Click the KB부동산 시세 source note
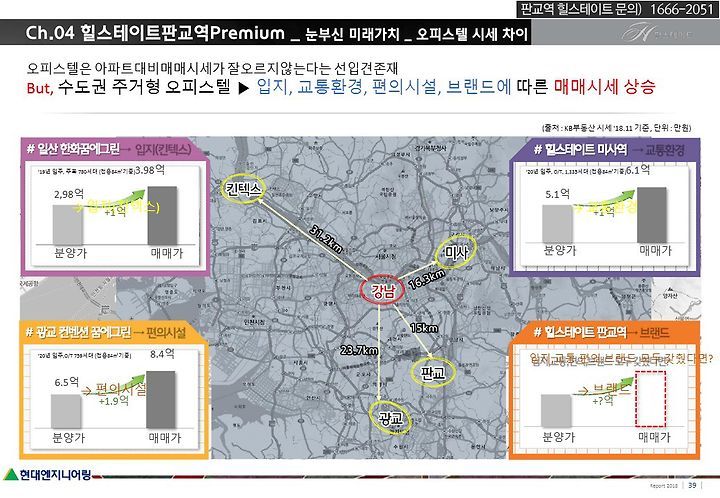 pyautogui.click(x=617, y=128)
